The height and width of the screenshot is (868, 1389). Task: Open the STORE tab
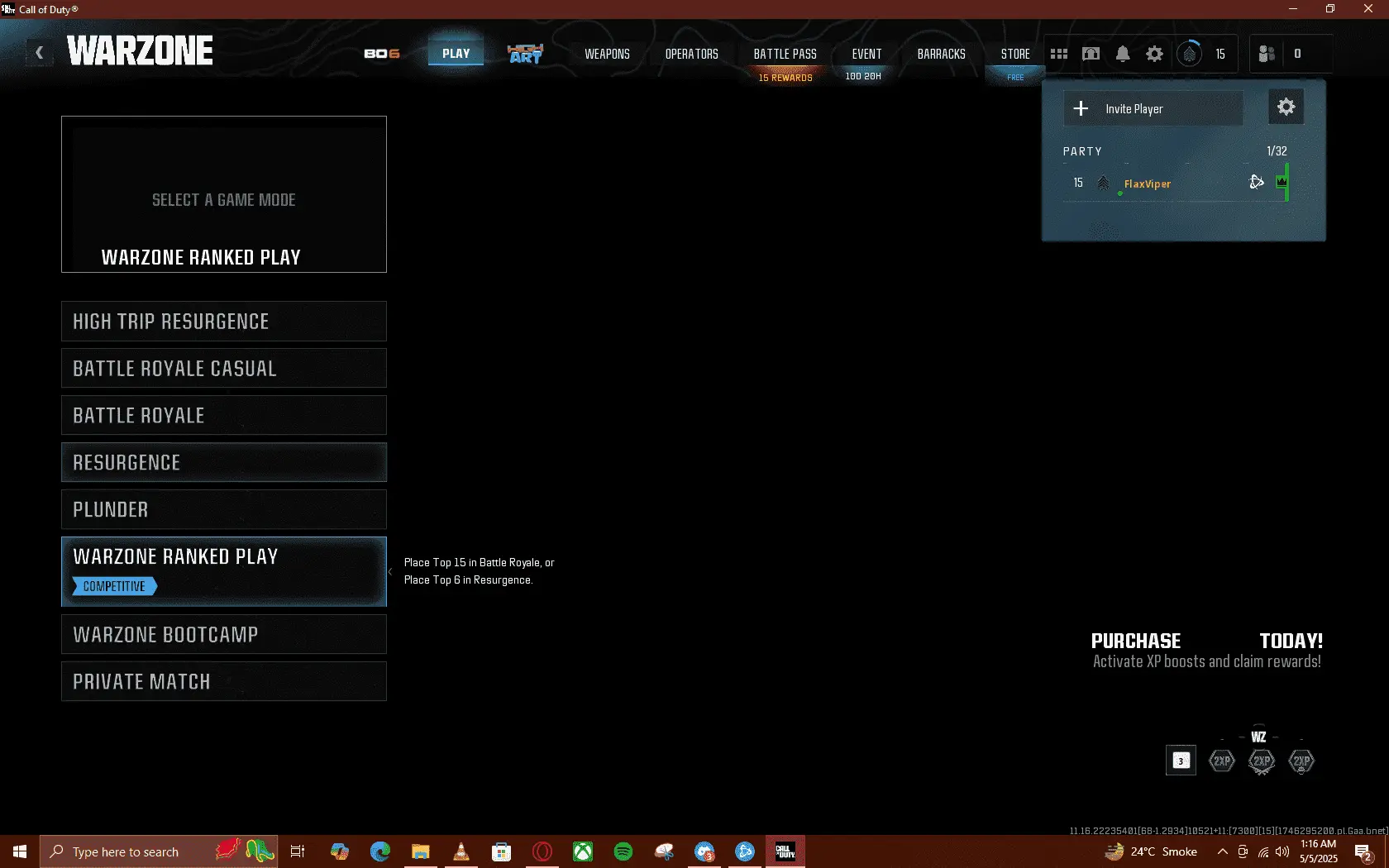tap(1015, 54)
